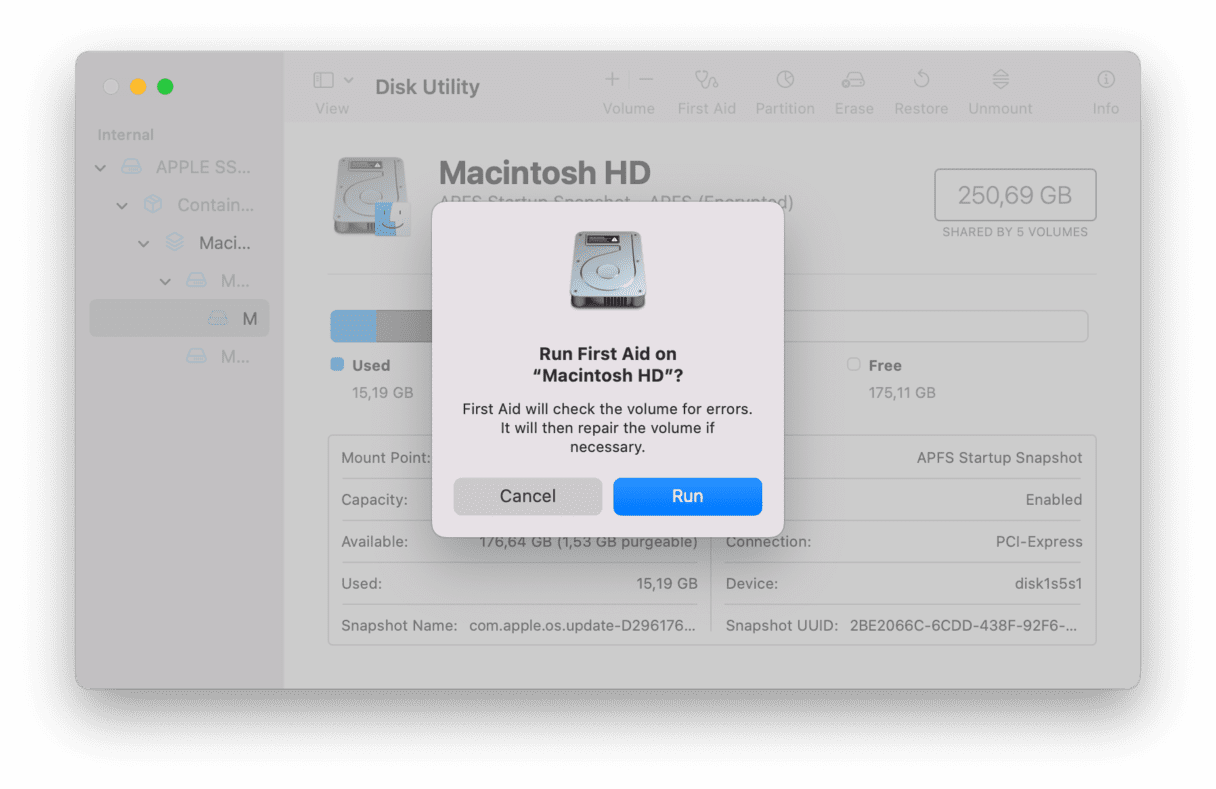
Task: Click the white Free color legend
Action: [853, 365]
